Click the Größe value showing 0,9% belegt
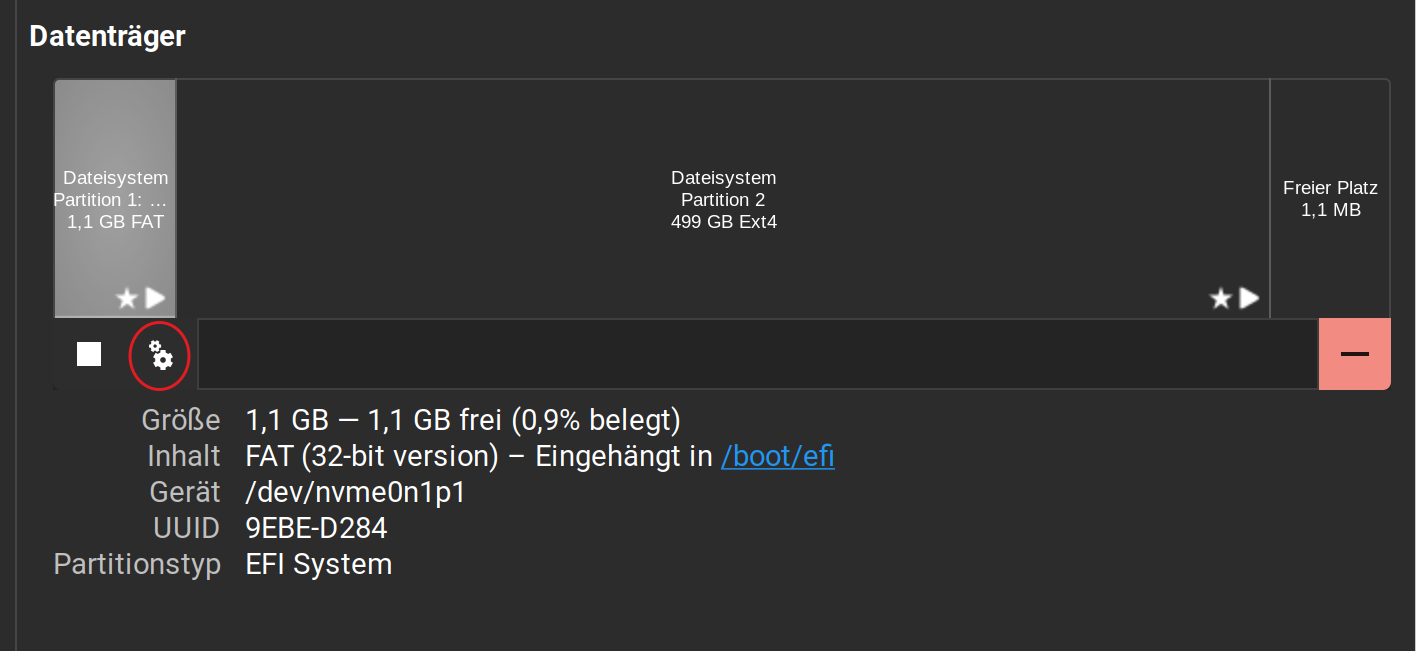 pyautogui.click(x=463, y=420)
